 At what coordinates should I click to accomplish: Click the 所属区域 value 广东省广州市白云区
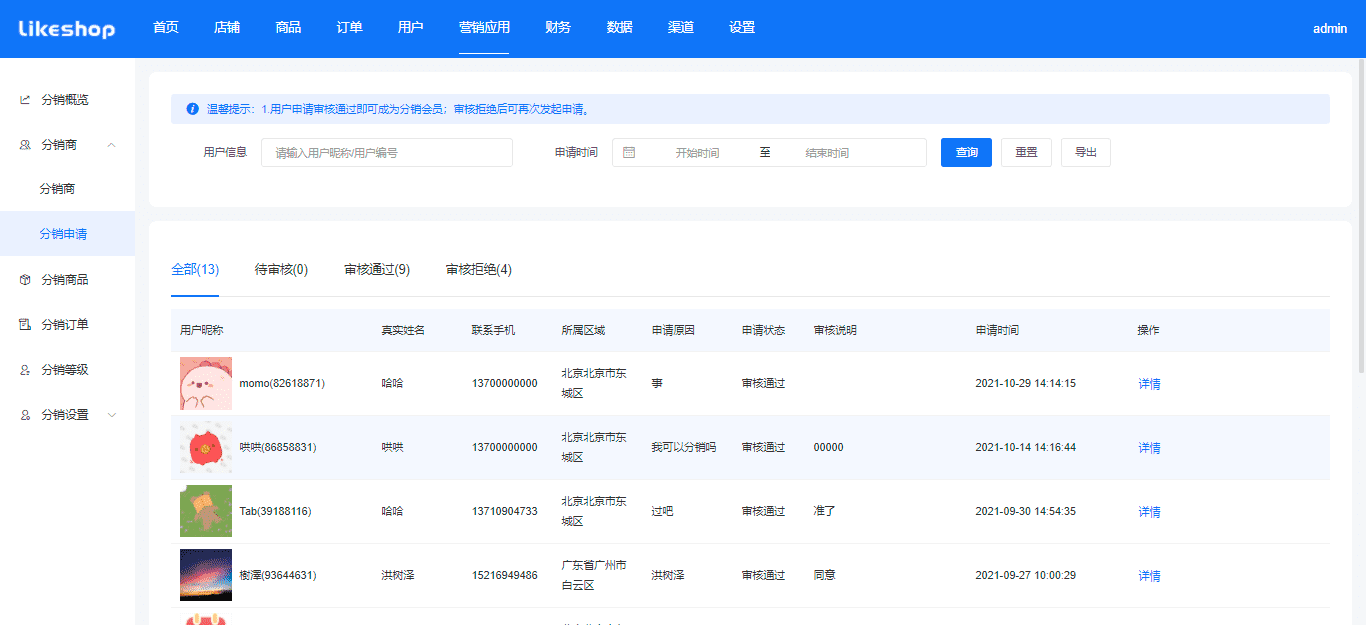(x=594, y=575)
